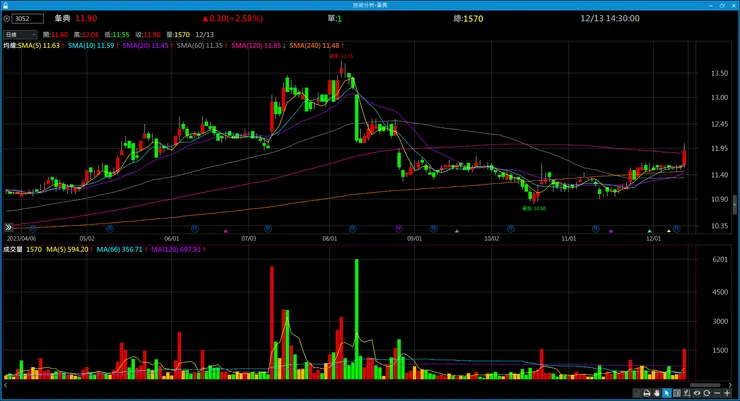The image size is (740, 401).
Task: Select the hand pan tool
Action: coord(656,393)
